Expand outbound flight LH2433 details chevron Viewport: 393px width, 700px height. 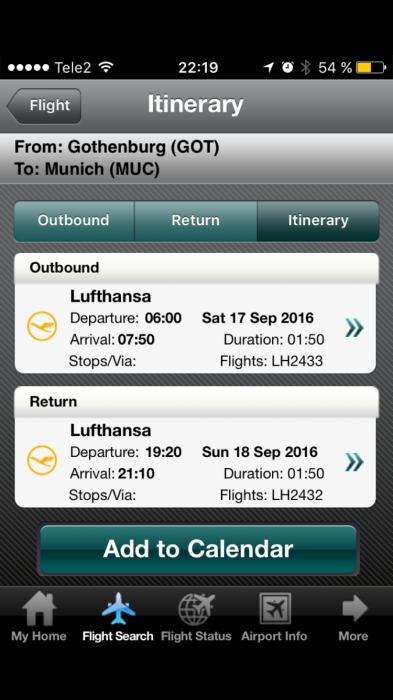click(355, 328)
